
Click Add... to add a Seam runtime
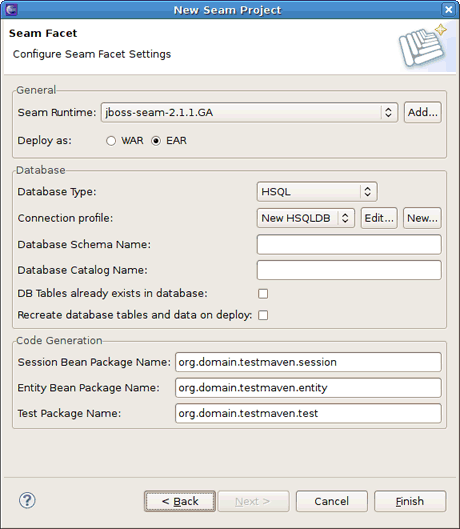423,112
